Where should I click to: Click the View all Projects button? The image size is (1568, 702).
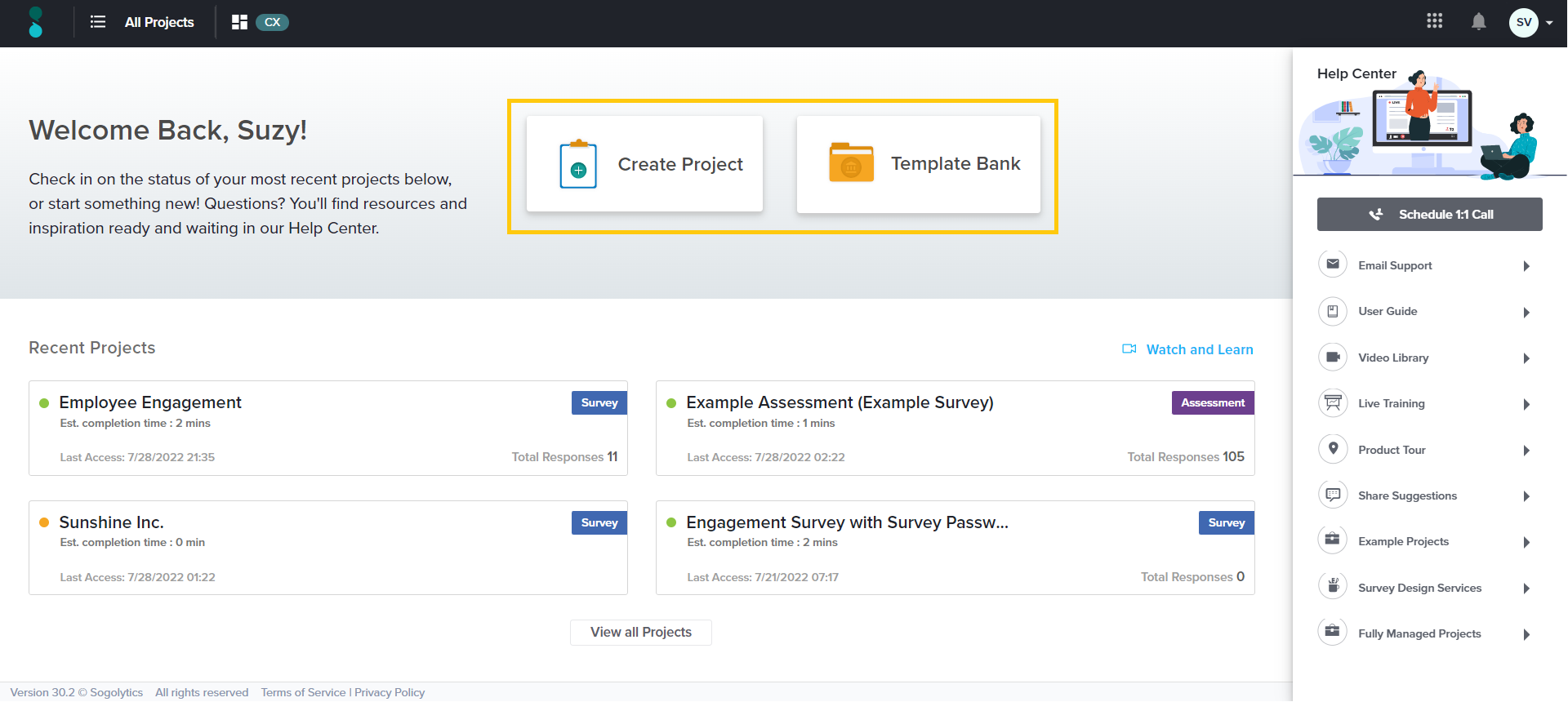(x=641, y=633)
